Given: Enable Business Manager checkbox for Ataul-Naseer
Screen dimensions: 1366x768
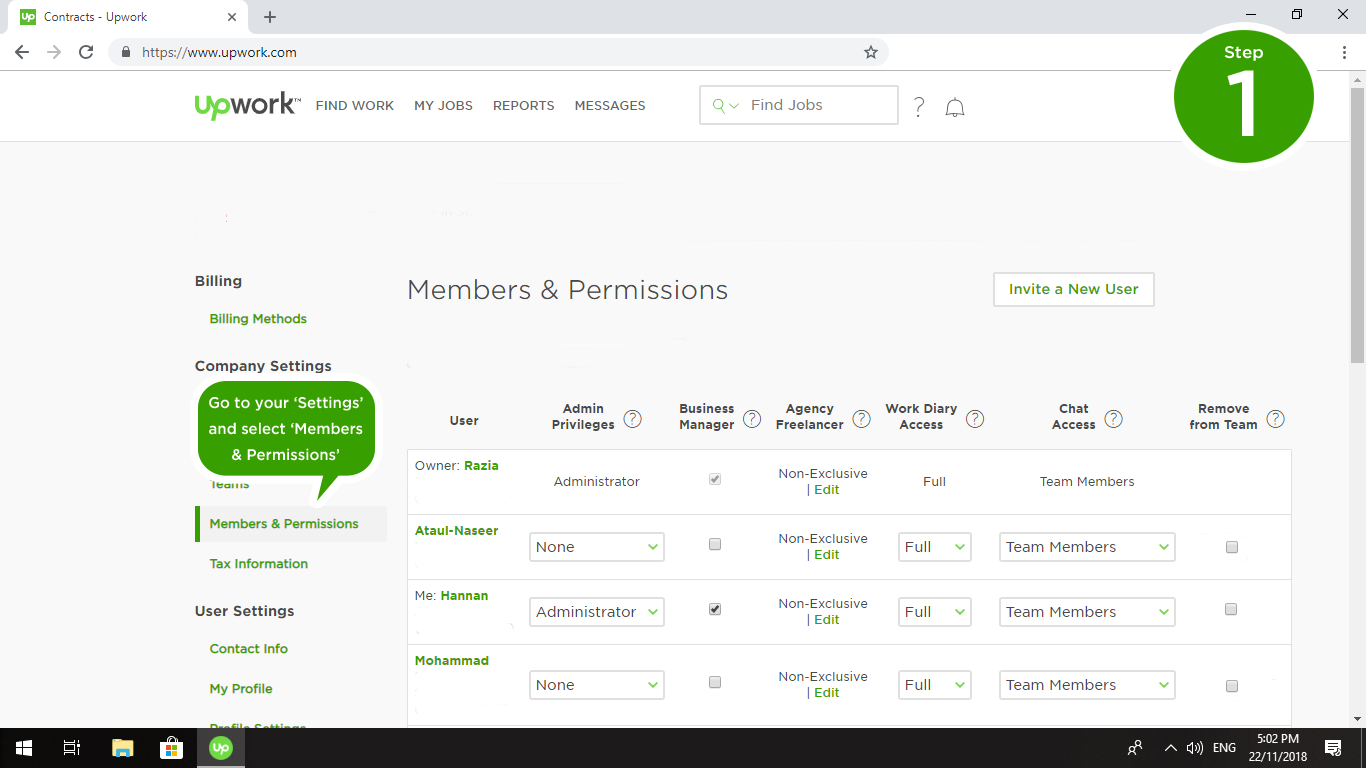Looking at the screenshot, I should 714,545.
